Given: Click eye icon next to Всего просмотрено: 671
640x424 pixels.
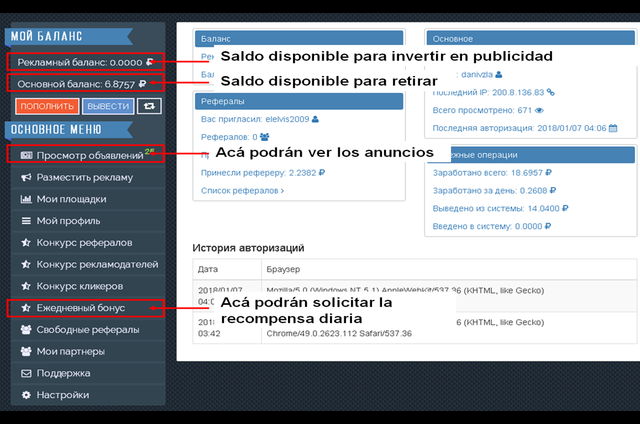Looking at the screenshot, I should pos(539,110).
